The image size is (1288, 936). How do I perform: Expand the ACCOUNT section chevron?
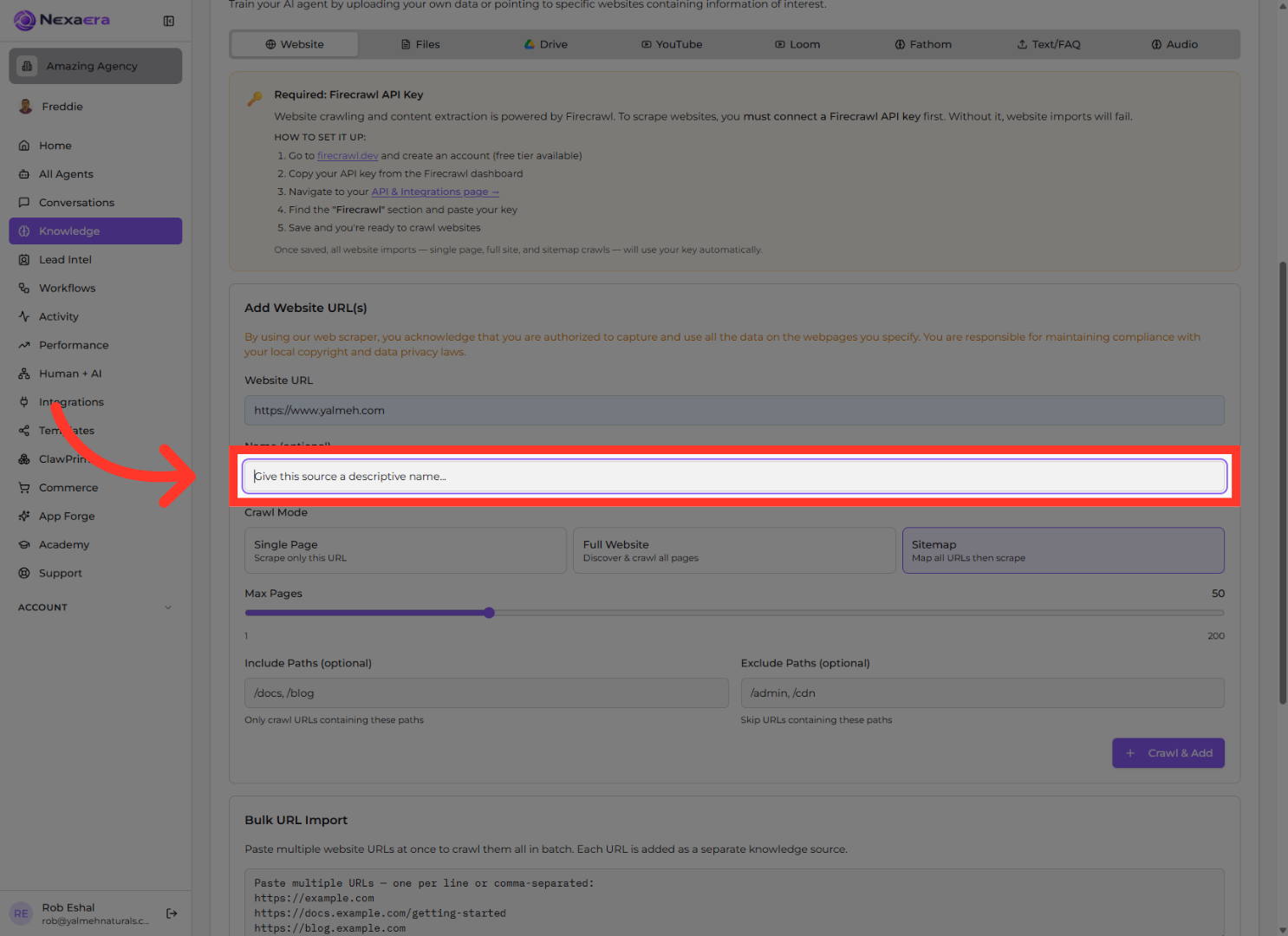click(168, 608)
